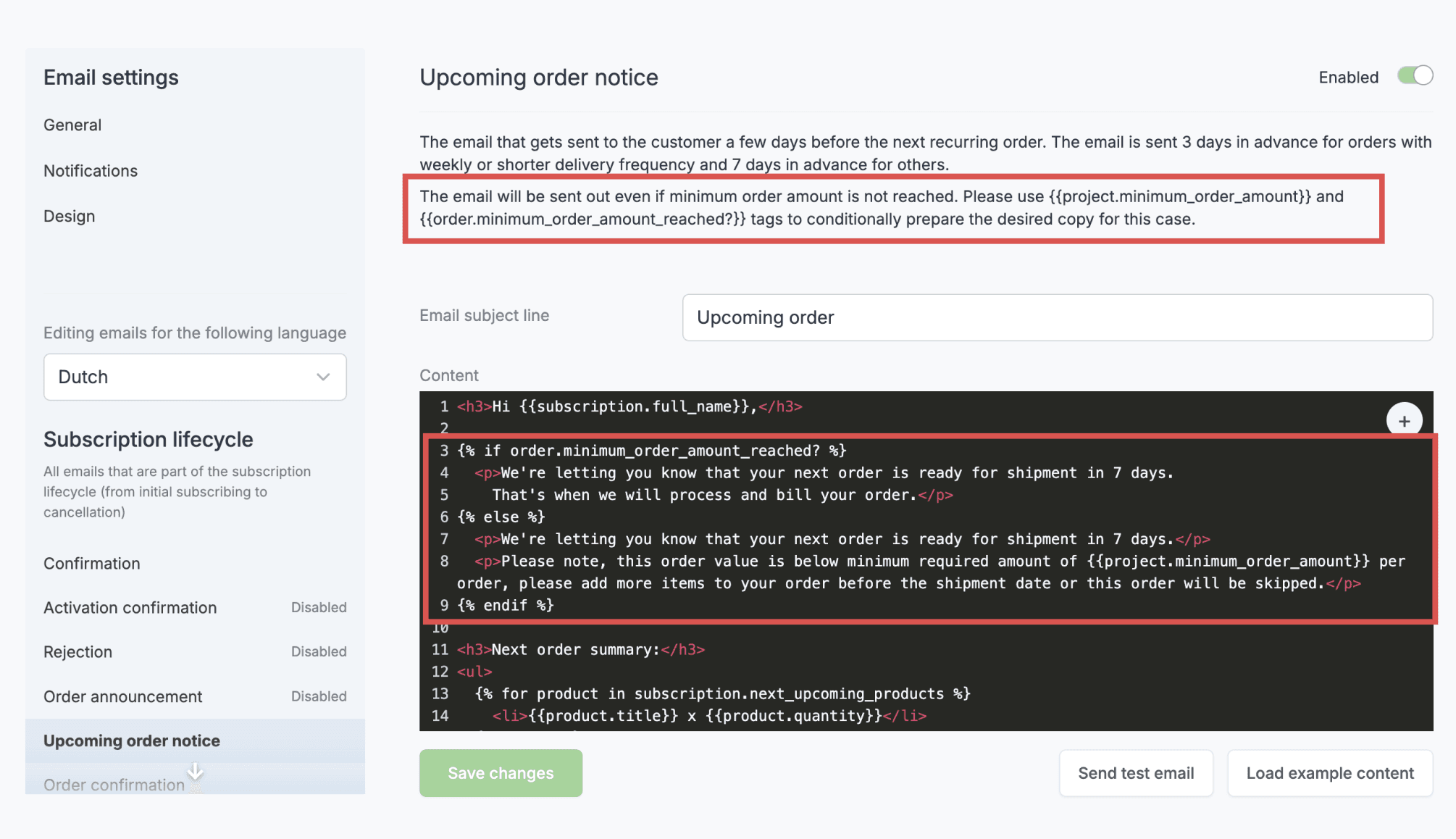The width and height of the screenshot is (1456, 839).
Task: Select the Rejection email template
Action: 78,651
